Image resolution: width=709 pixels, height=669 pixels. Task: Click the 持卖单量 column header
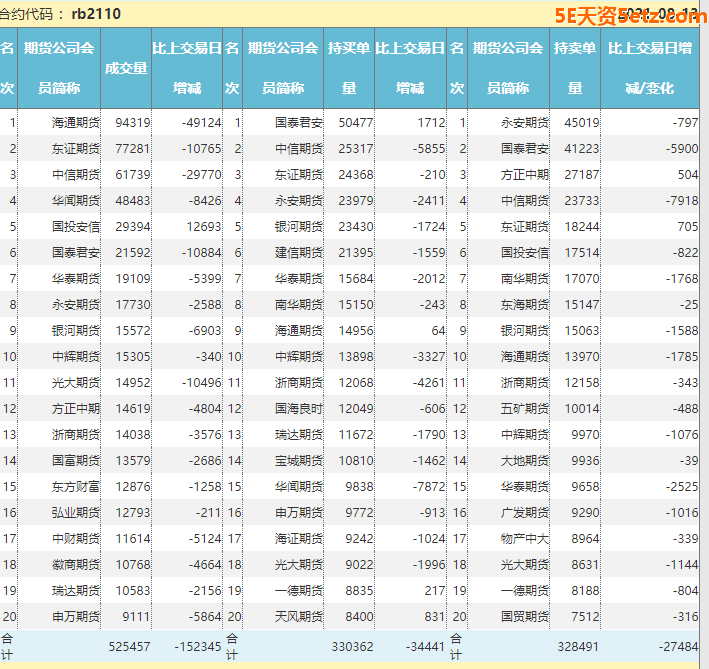[x=575, y=68]
